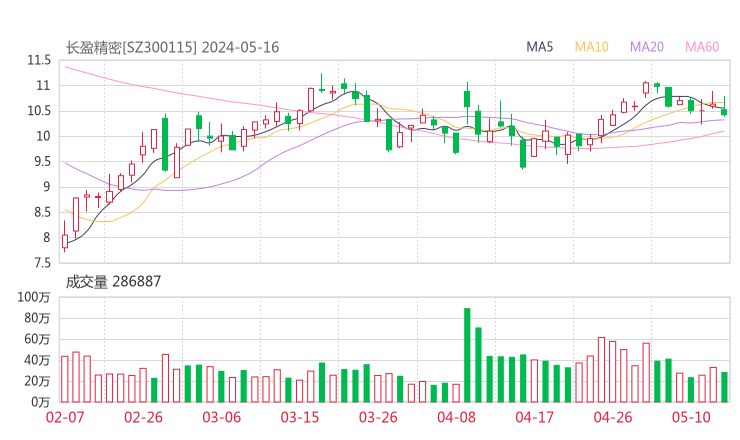Click the 40万 volume axis label
This screenshot has height=440, width=740.
(x=37, y=361)
